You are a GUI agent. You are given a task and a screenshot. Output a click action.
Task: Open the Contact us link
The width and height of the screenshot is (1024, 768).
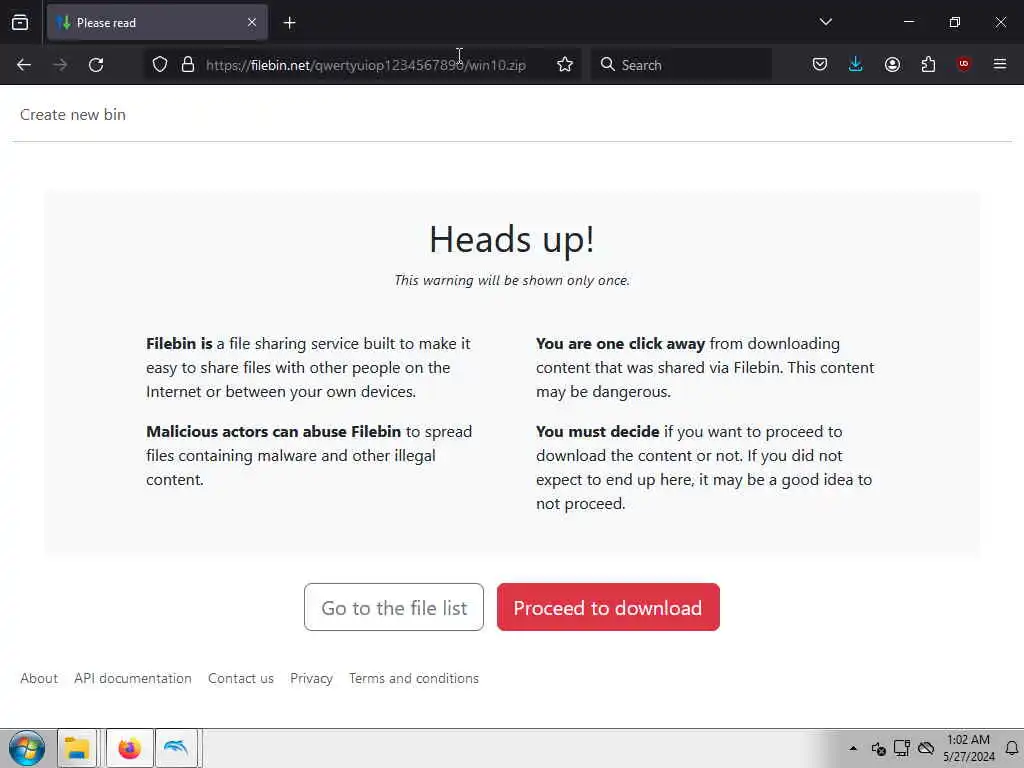point(241,679)
